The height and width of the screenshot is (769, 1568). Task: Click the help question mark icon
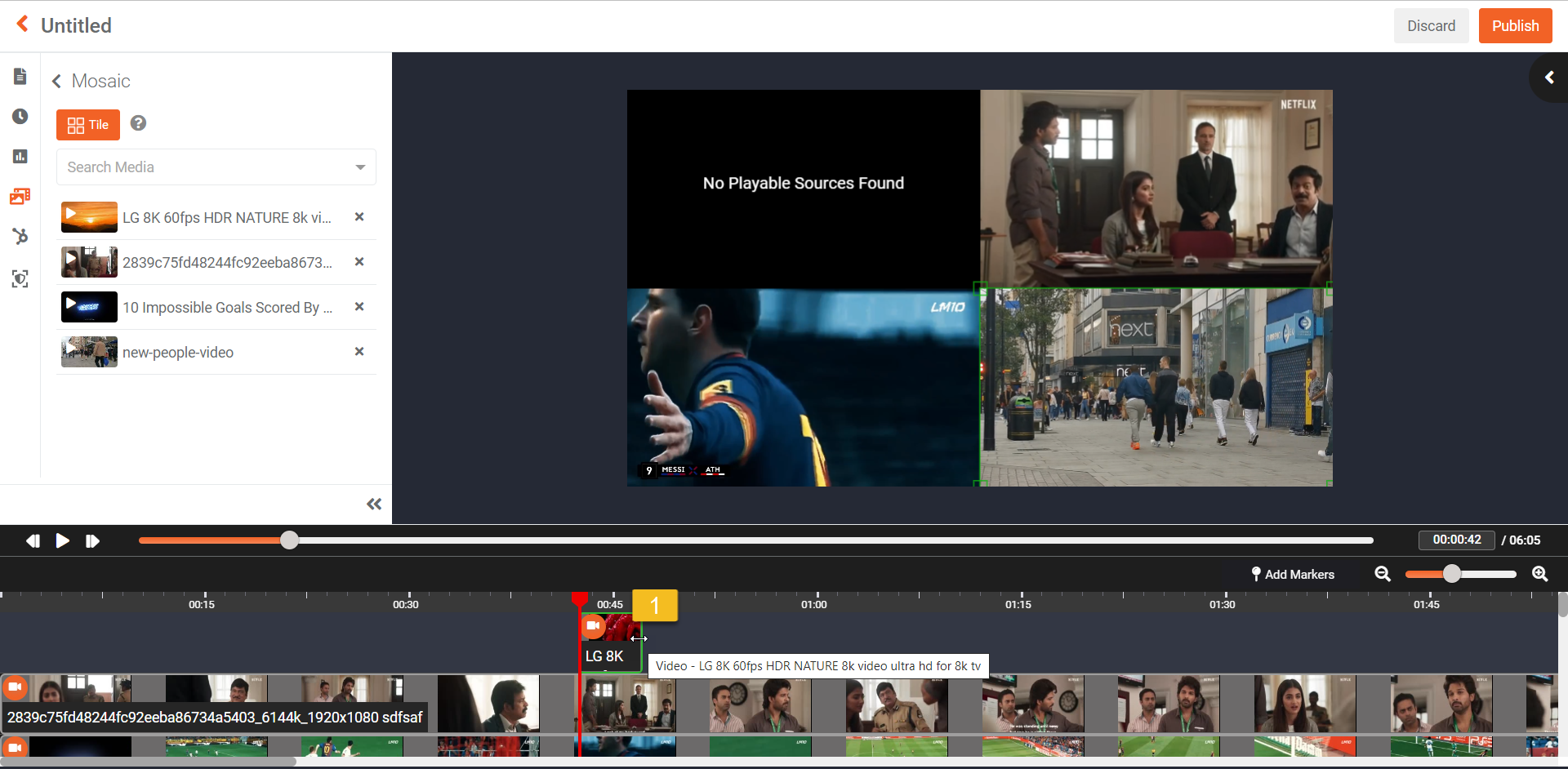(139, 123)
